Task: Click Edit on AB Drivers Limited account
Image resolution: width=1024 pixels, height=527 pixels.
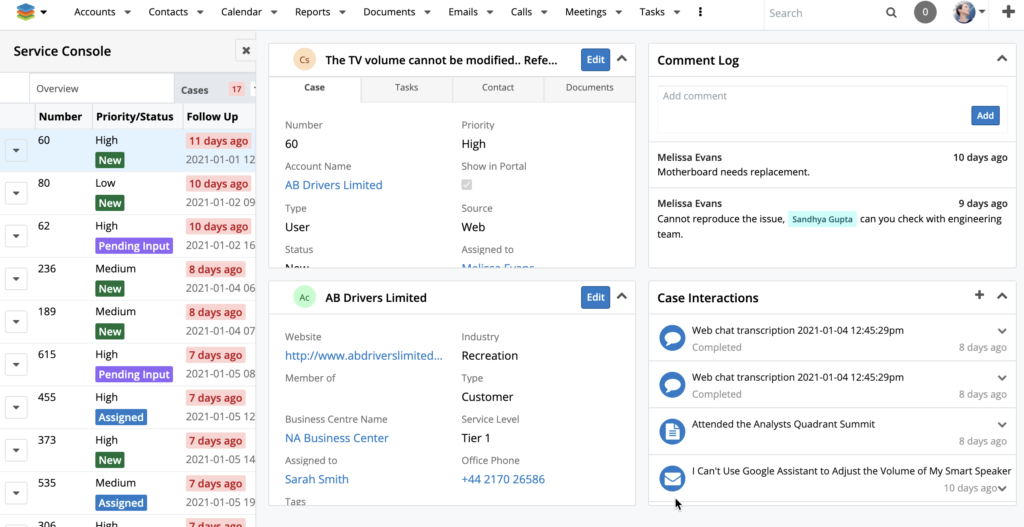Action: click(596, 297)
